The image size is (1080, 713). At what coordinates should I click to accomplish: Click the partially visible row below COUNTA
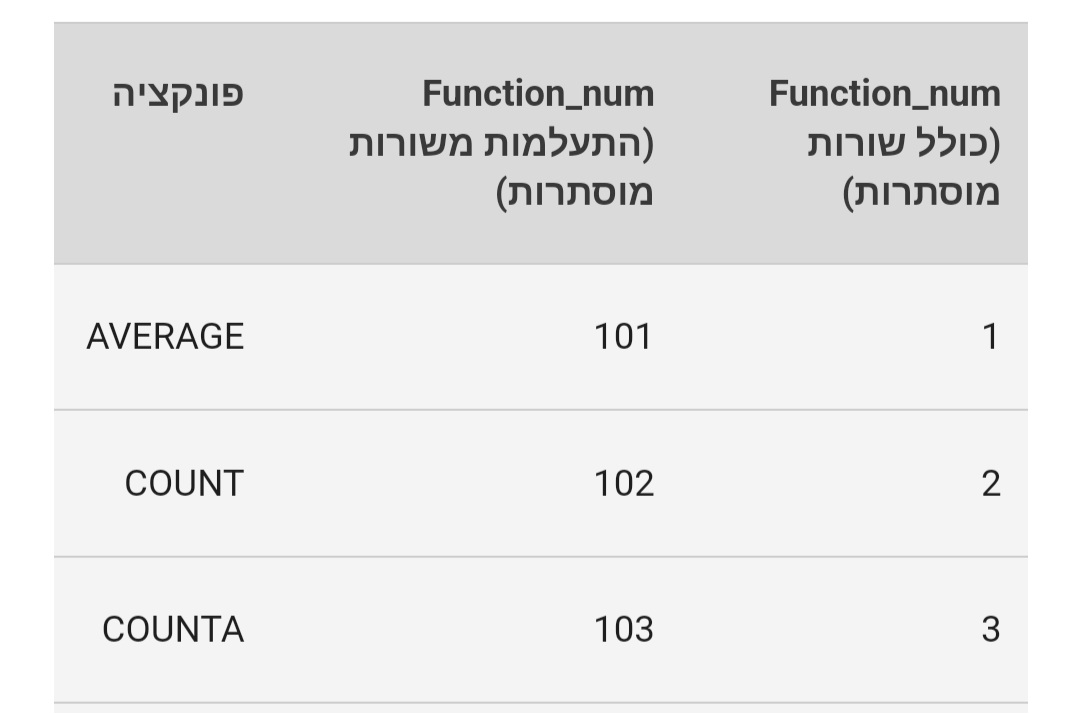[540, 708]
